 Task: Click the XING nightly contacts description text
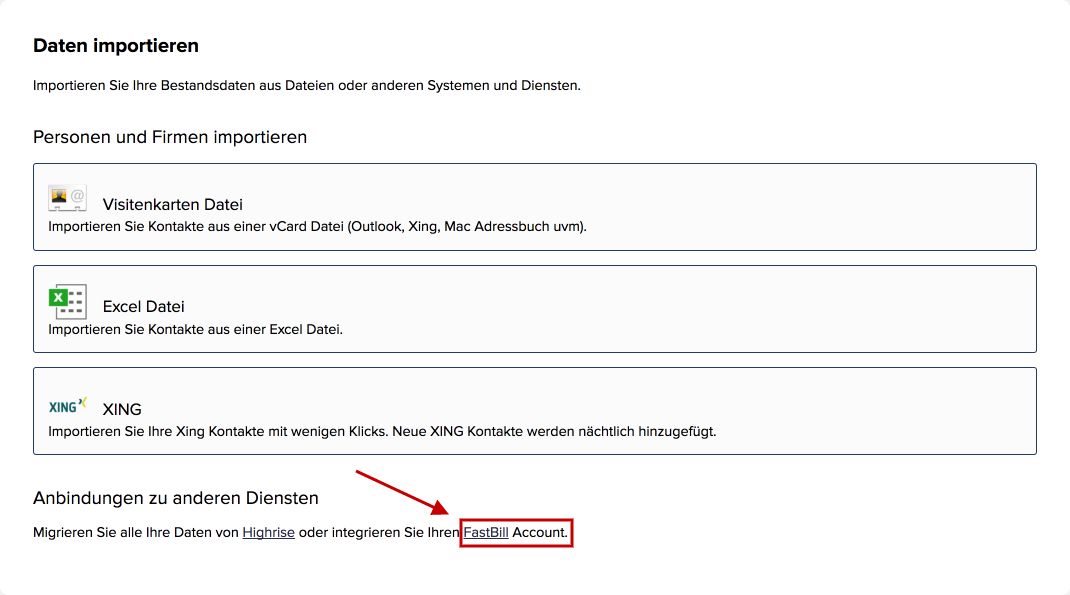click(382, 431)
